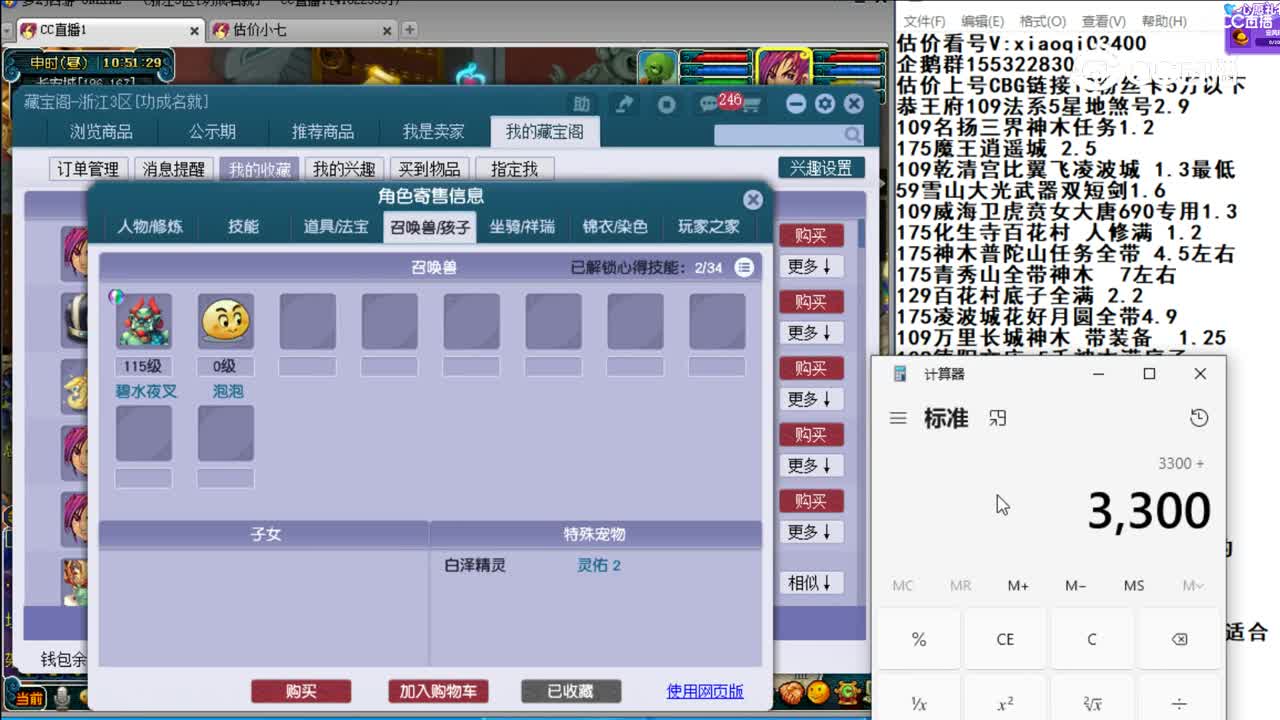Open 查看(V) menu in Notepad
The height and width of the screenshot is (720, 1280).
click(x=1103, y=21)
